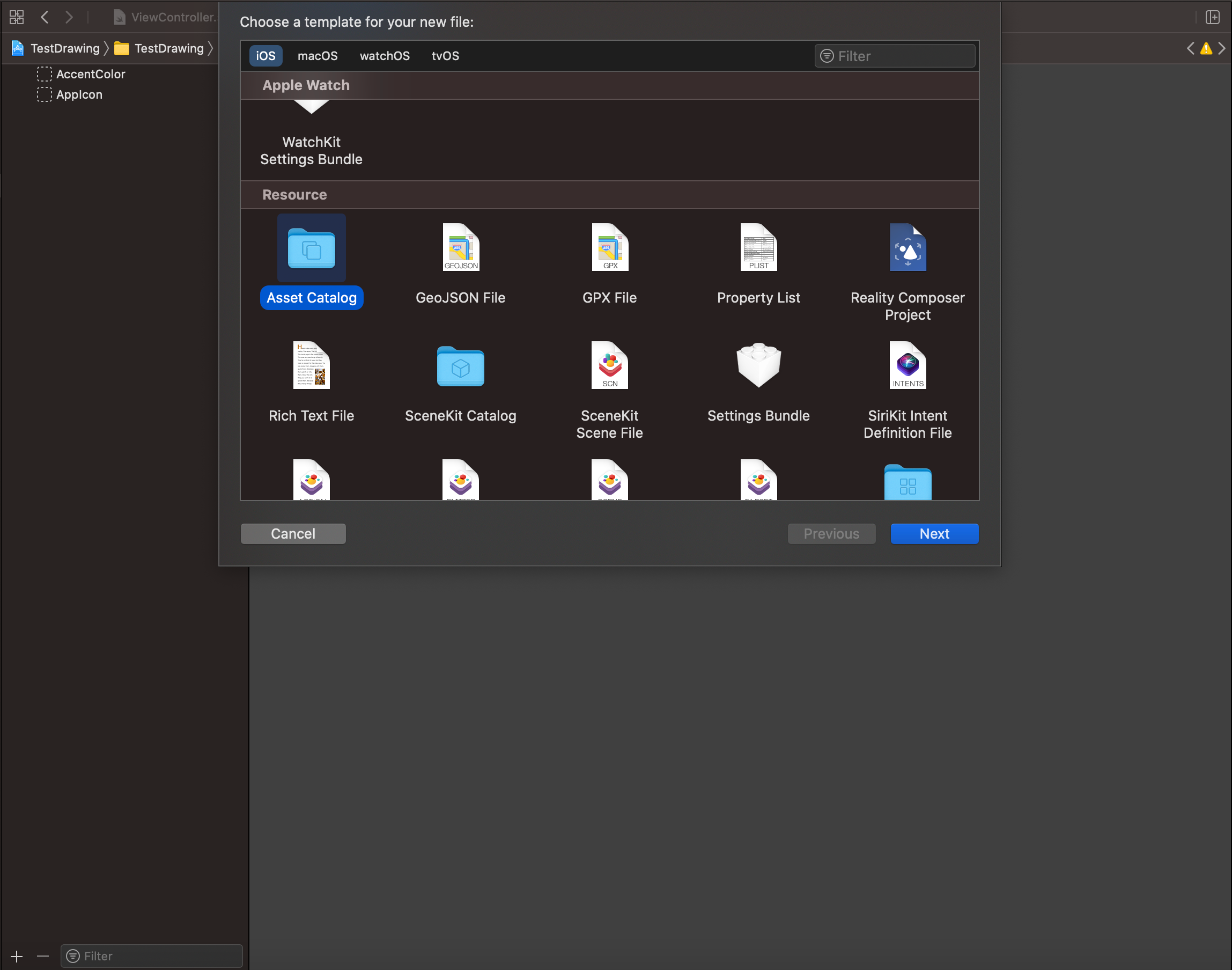Click the Cancel button
This screenshot has height=970, width=1232.
tap(293, 534)
